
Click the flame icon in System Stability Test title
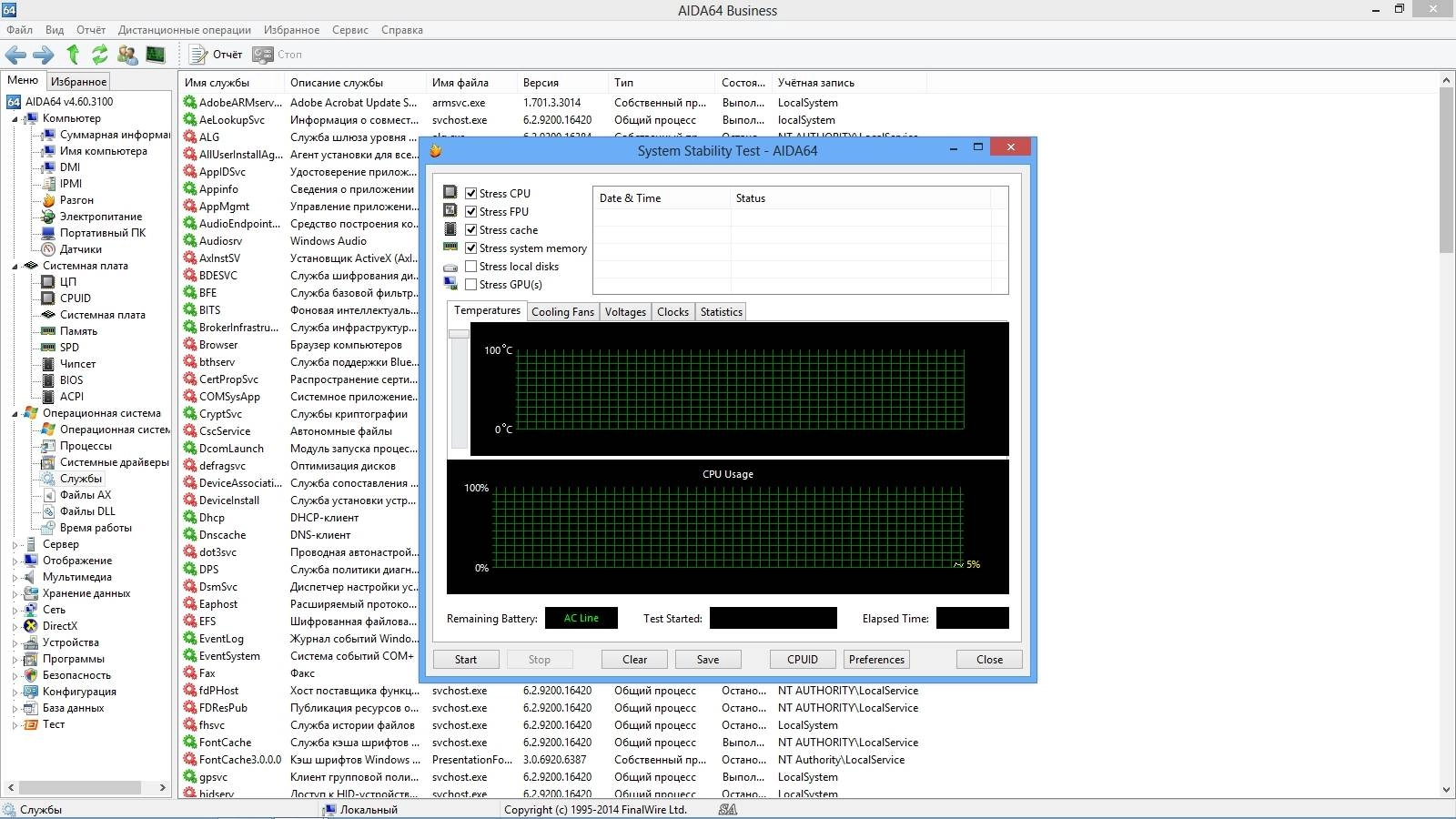click(x=436, y=151)
